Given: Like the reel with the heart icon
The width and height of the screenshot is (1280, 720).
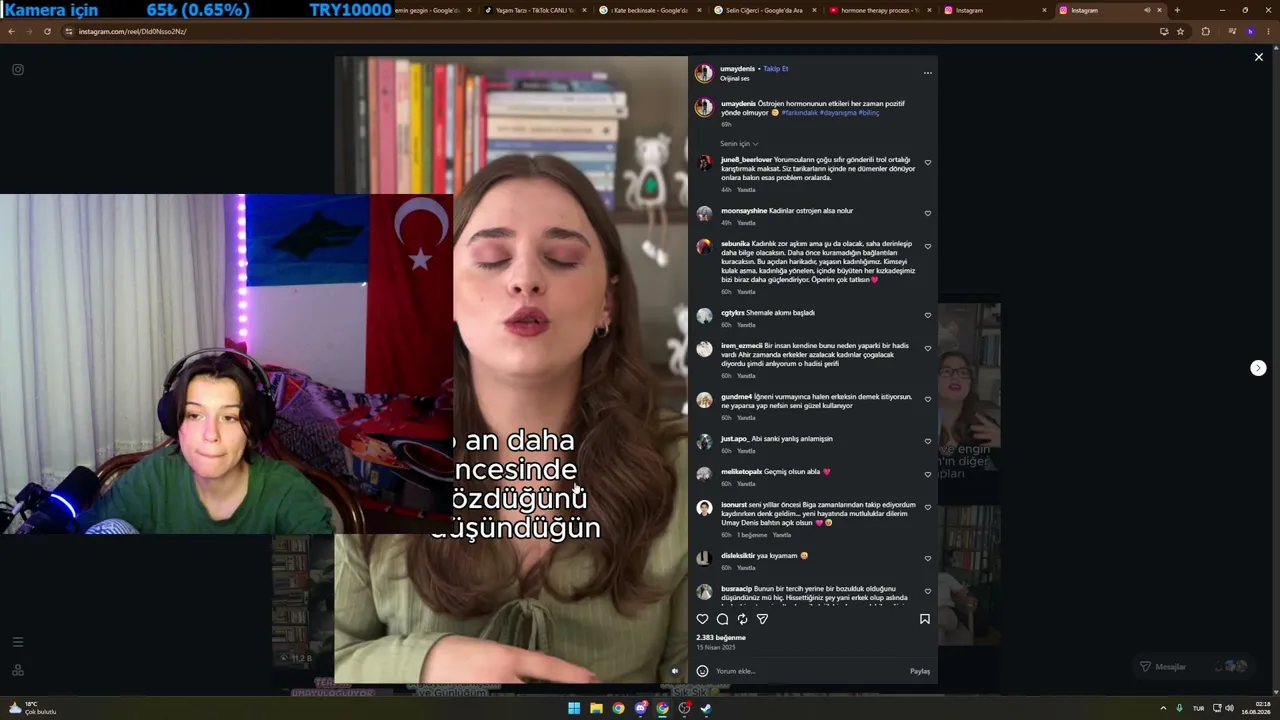Looking at the screenshot, I should click(702, 619).
